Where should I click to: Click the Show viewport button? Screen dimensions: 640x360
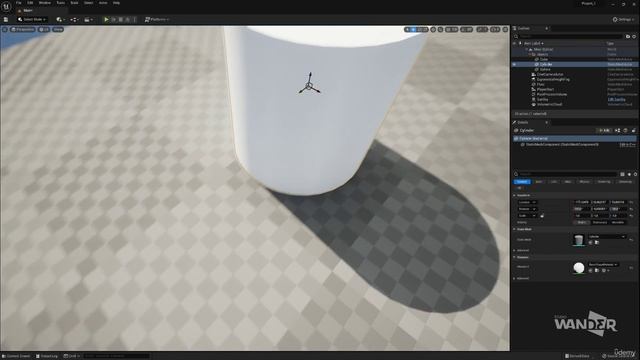point(58,29)
